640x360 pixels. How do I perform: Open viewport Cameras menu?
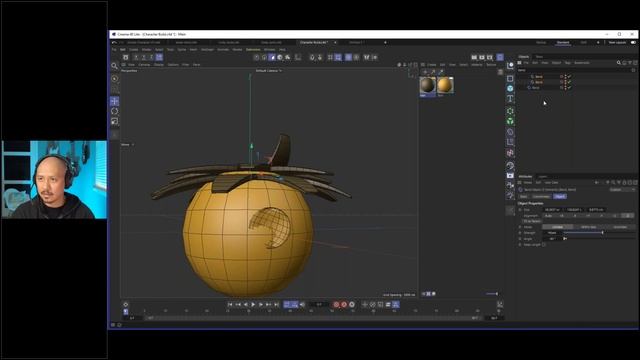coord(144,64)
